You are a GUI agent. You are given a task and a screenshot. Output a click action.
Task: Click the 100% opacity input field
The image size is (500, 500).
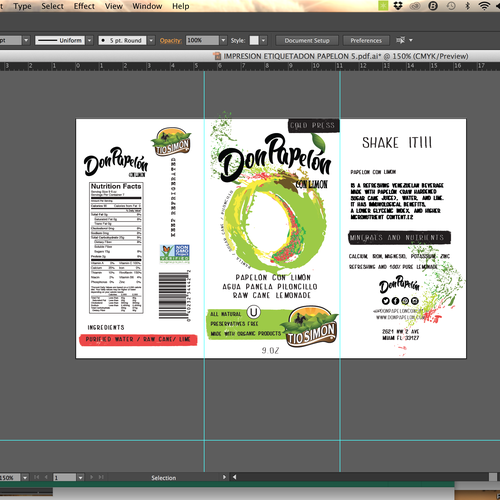point(202,40)
